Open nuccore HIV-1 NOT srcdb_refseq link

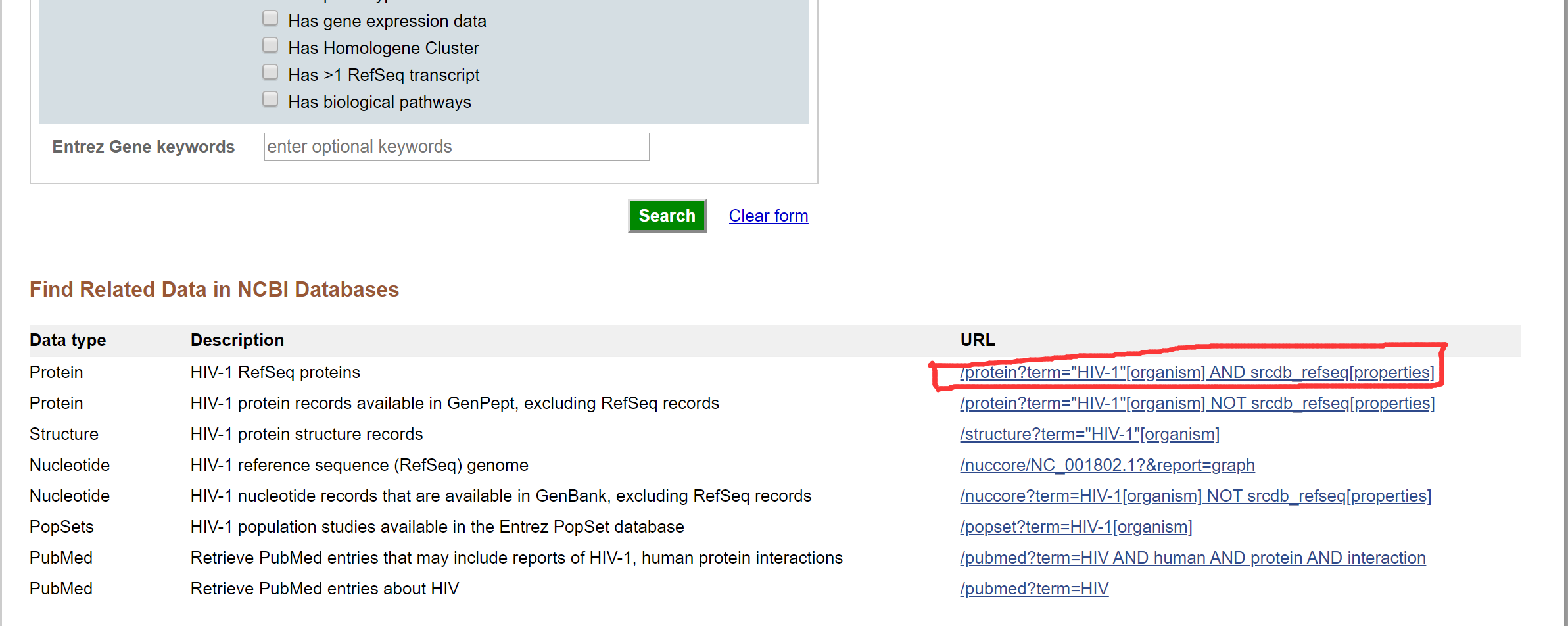(x=1195, y=496)
